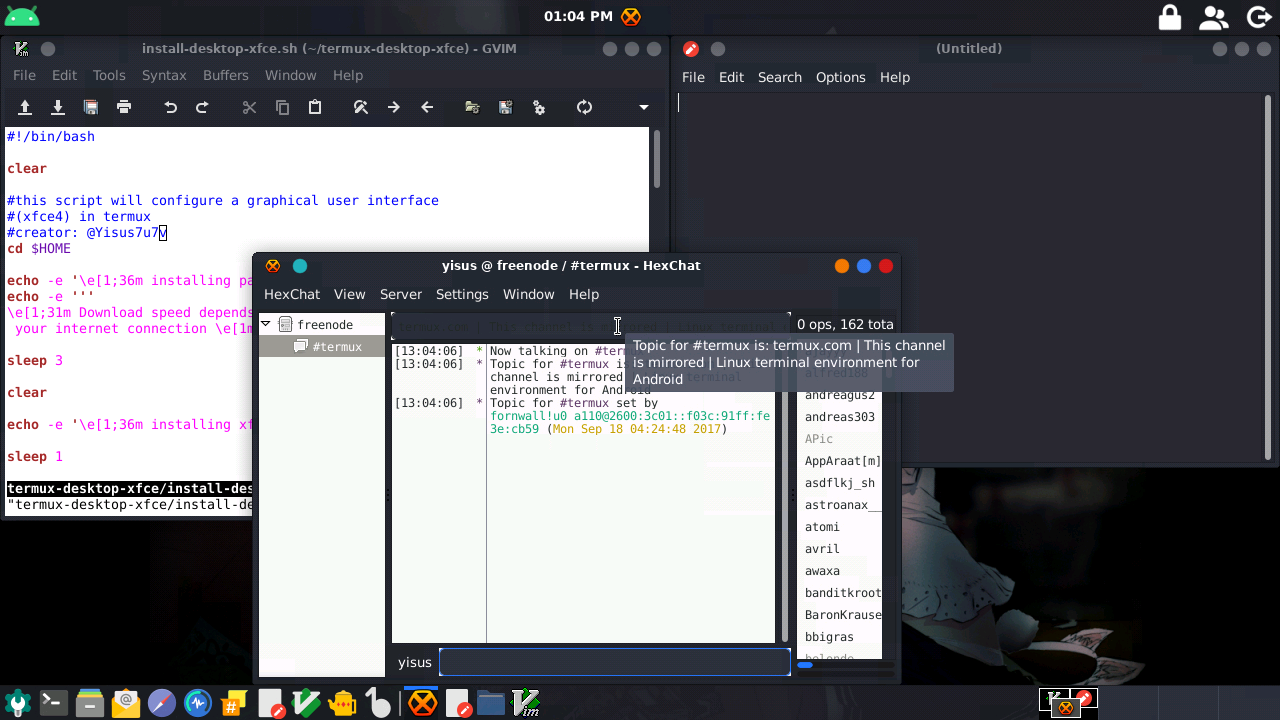
Task: Open Buffers menu in GVIM
Action: coord(226,75)
